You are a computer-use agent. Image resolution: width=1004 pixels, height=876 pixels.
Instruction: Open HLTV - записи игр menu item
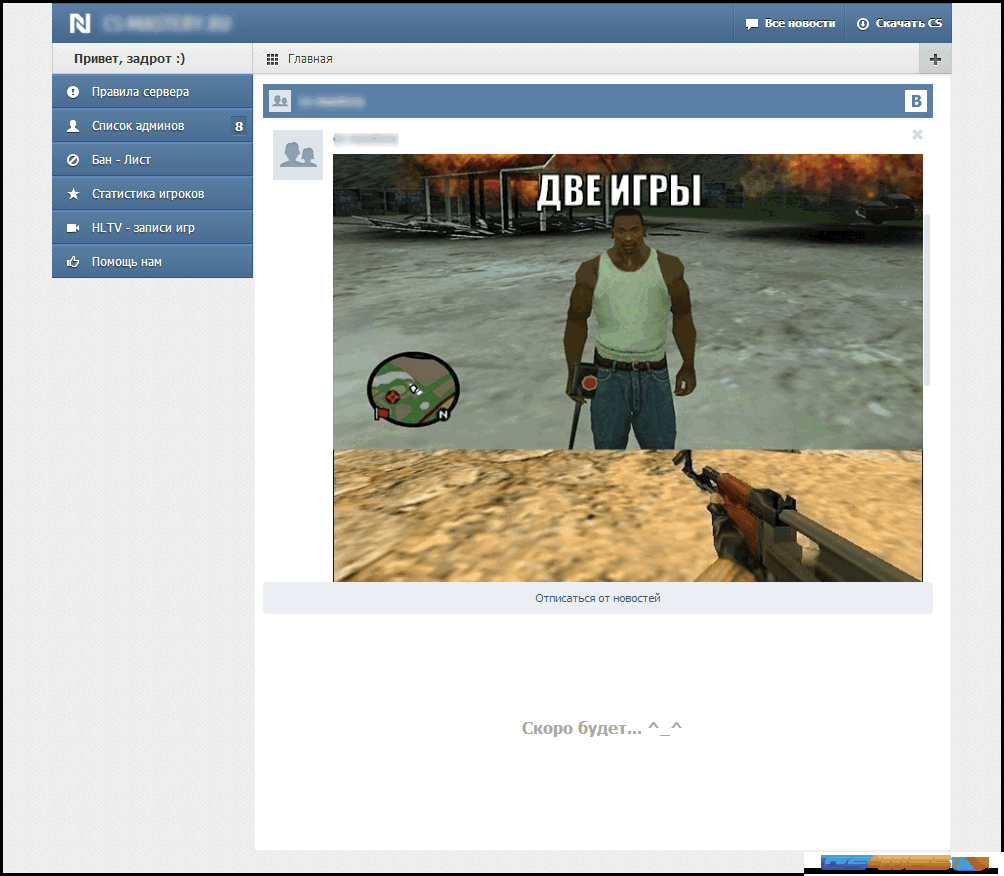[x=152, y=227]
